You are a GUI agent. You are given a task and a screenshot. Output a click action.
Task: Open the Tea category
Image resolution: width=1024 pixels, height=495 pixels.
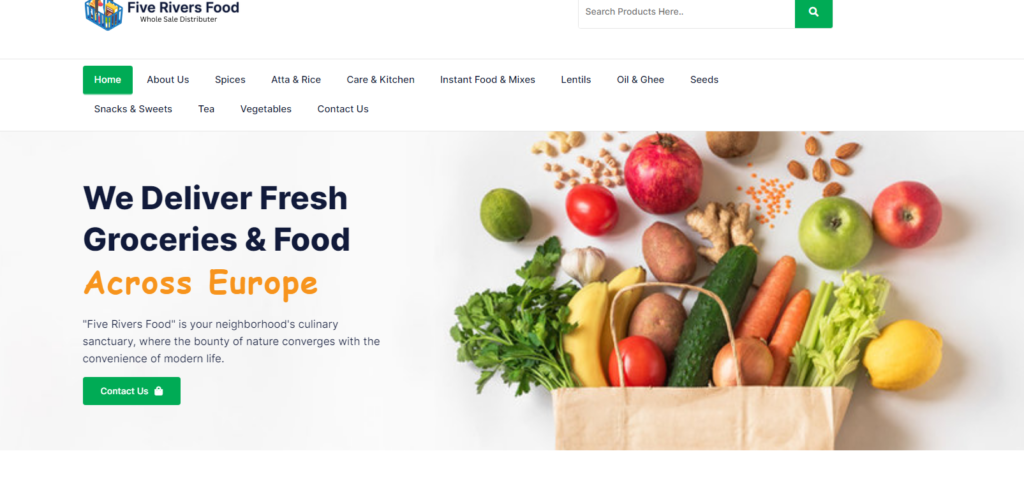coord(206,109)
